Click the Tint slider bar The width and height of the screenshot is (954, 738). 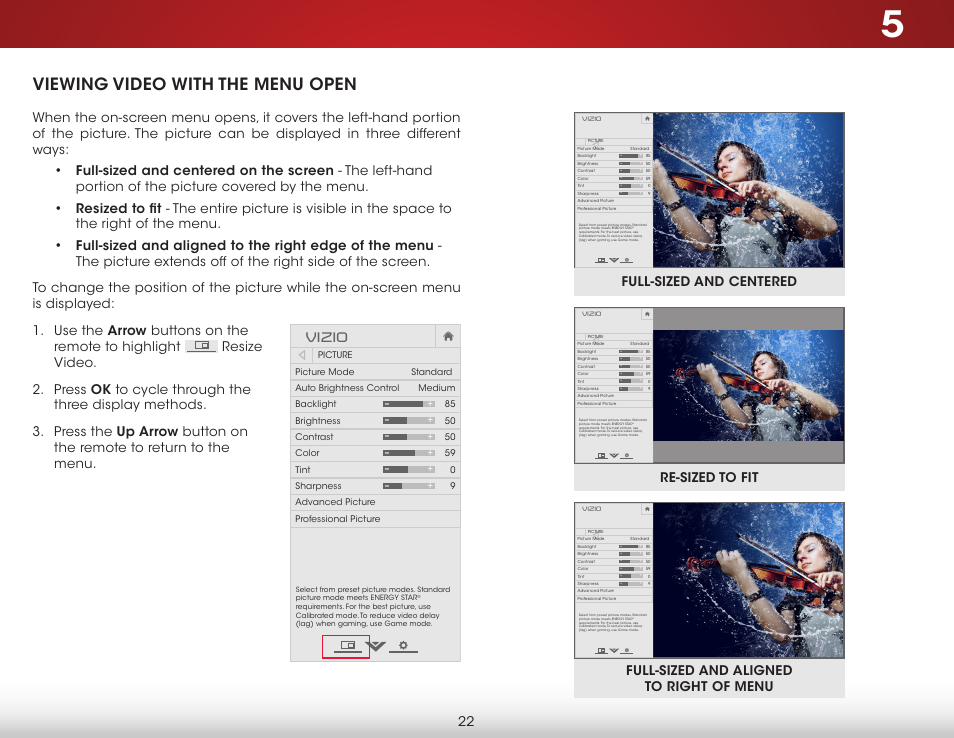click(x=409, y=469)
